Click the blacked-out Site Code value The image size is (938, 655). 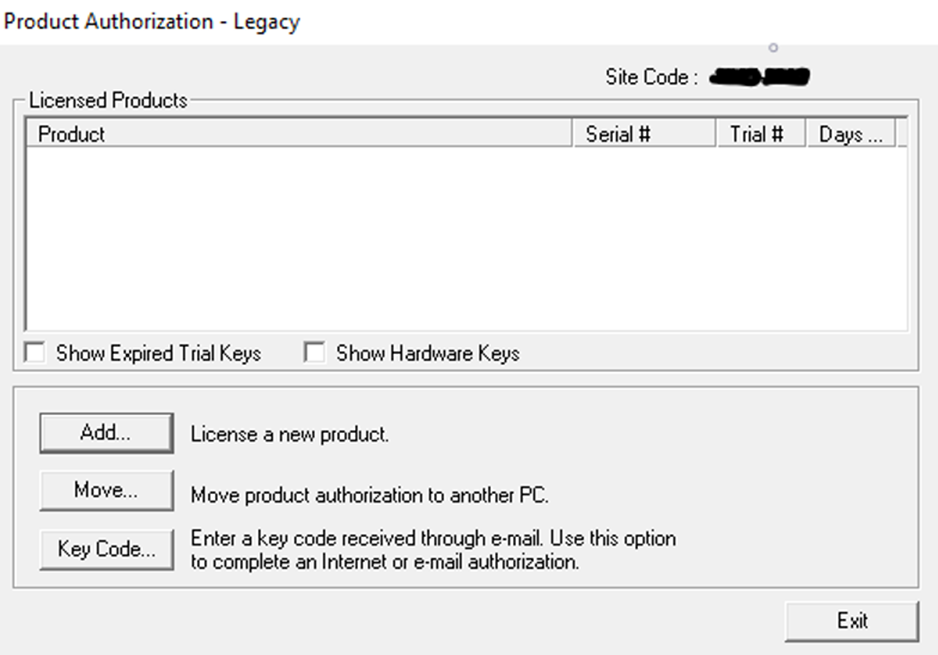(x=760, y=77)
